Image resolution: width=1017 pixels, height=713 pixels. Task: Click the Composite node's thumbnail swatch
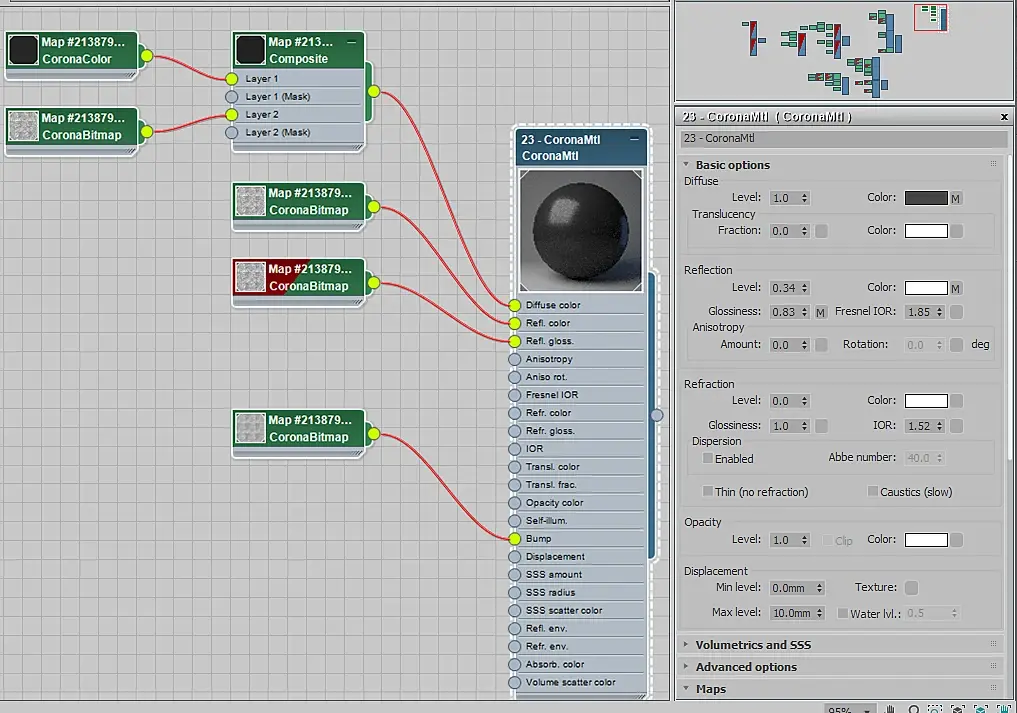coord(250,50)
